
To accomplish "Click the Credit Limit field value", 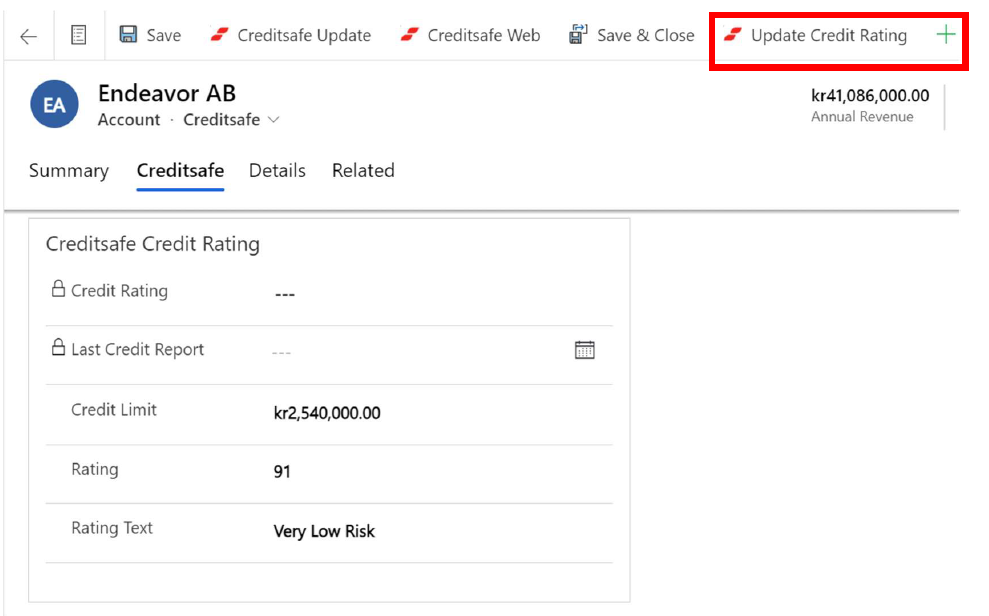I will tap(327, 413).
